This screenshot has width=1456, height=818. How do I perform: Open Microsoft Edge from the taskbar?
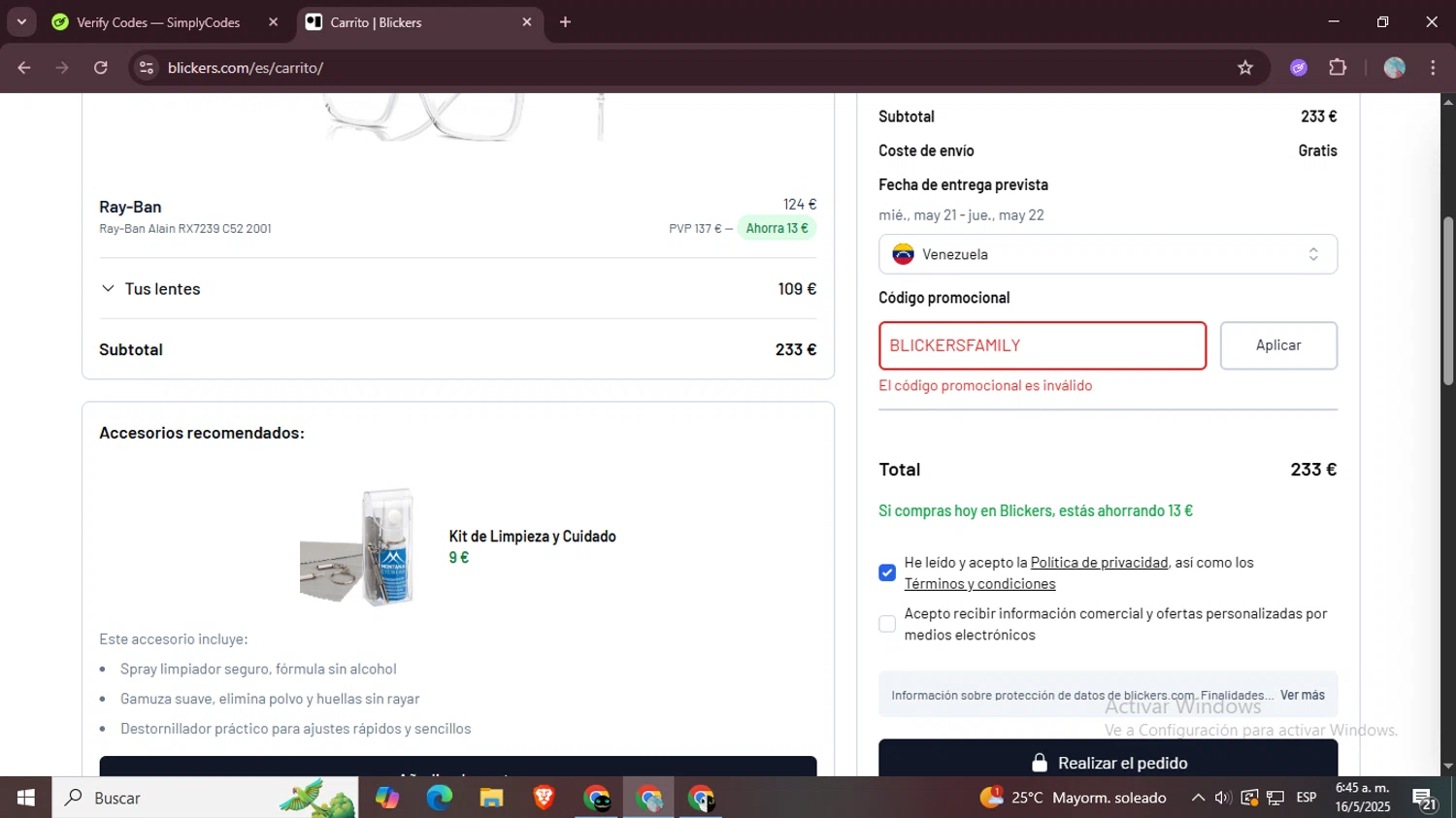pyautogui.click(x=439, y=798)
